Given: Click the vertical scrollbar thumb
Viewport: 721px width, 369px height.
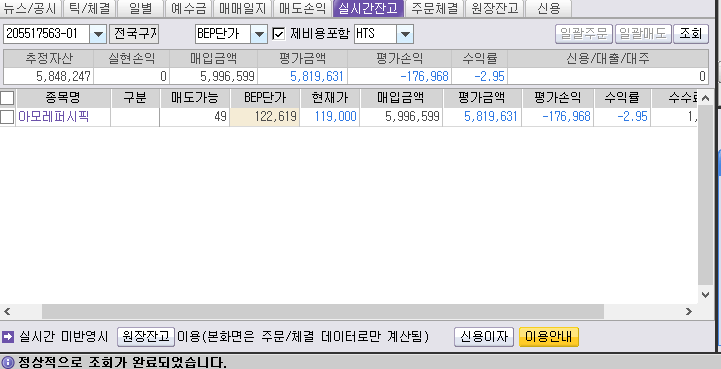Looking at the screenshot, I should tap(705, 196).
